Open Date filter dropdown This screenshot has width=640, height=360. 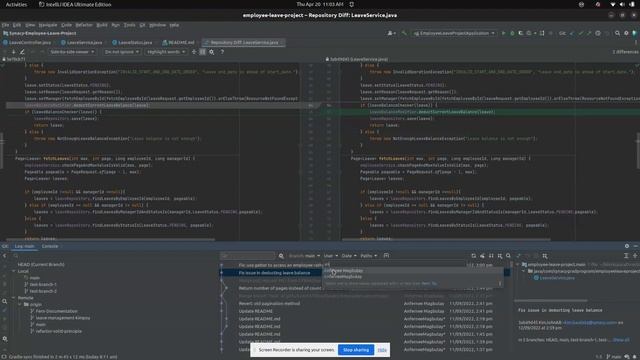coord(349,256)
